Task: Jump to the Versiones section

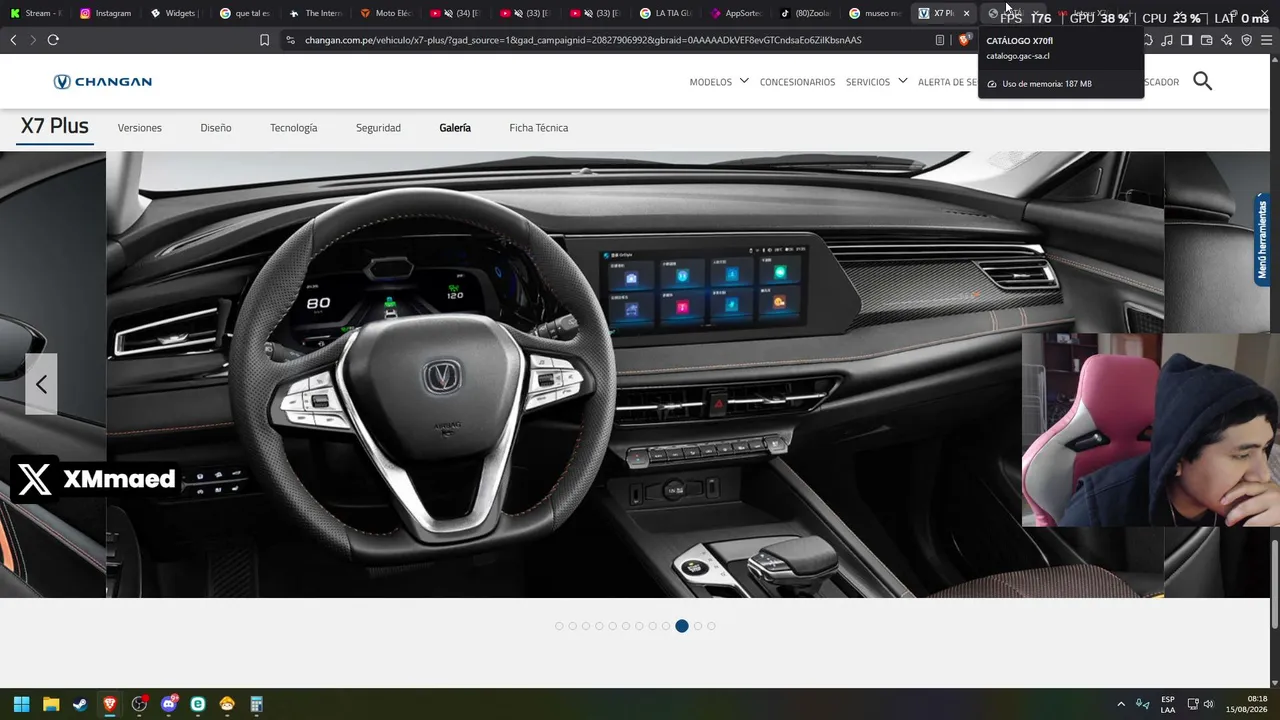Action: tap(139, 128)
